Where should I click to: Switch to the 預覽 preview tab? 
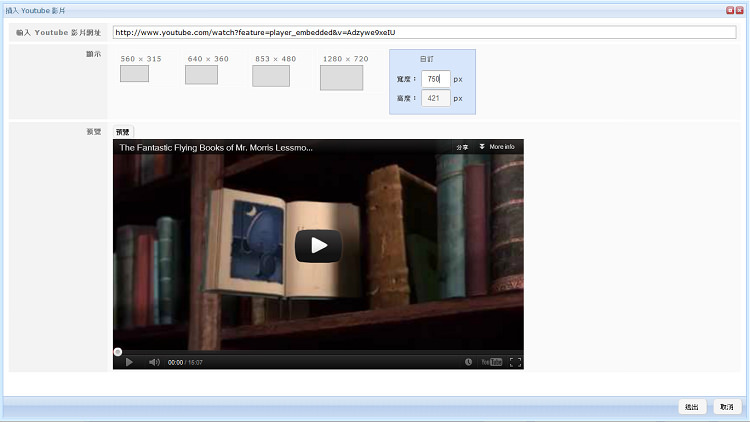coord(123,132)
